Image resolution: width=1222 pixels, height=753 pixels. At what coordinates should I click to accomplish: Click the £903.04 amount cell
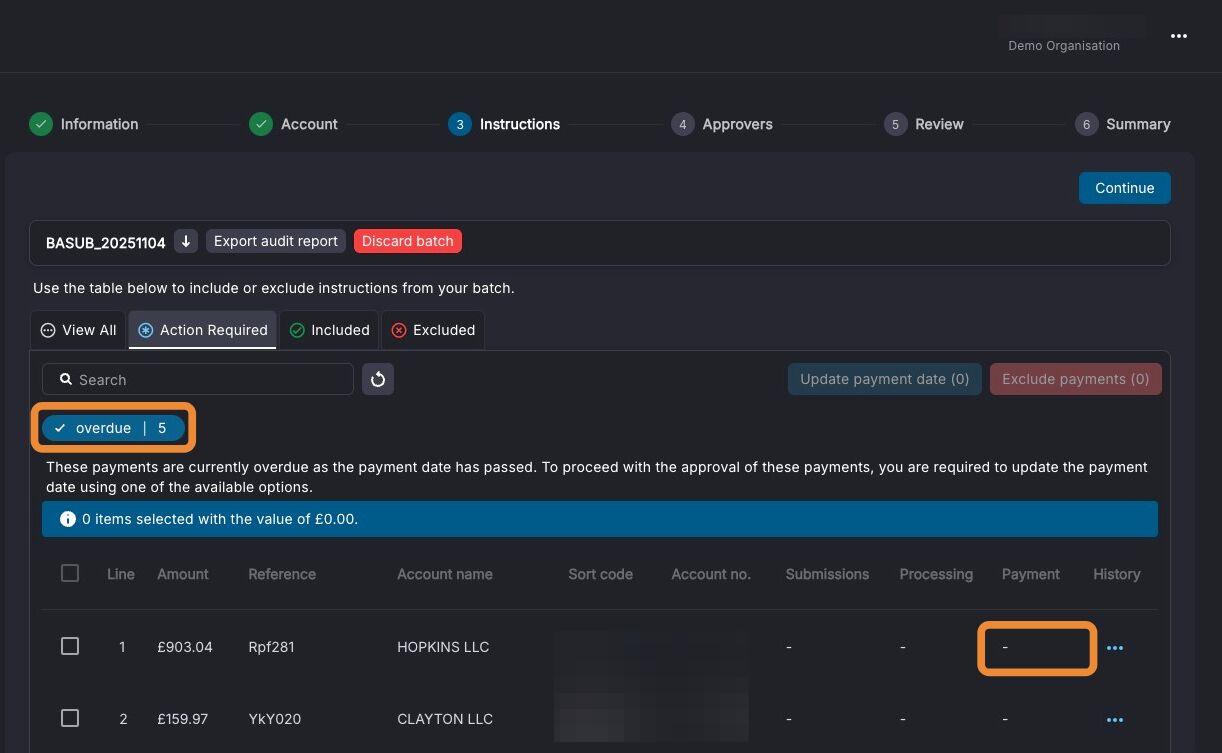pyautogui.click(x=185, y=647)
